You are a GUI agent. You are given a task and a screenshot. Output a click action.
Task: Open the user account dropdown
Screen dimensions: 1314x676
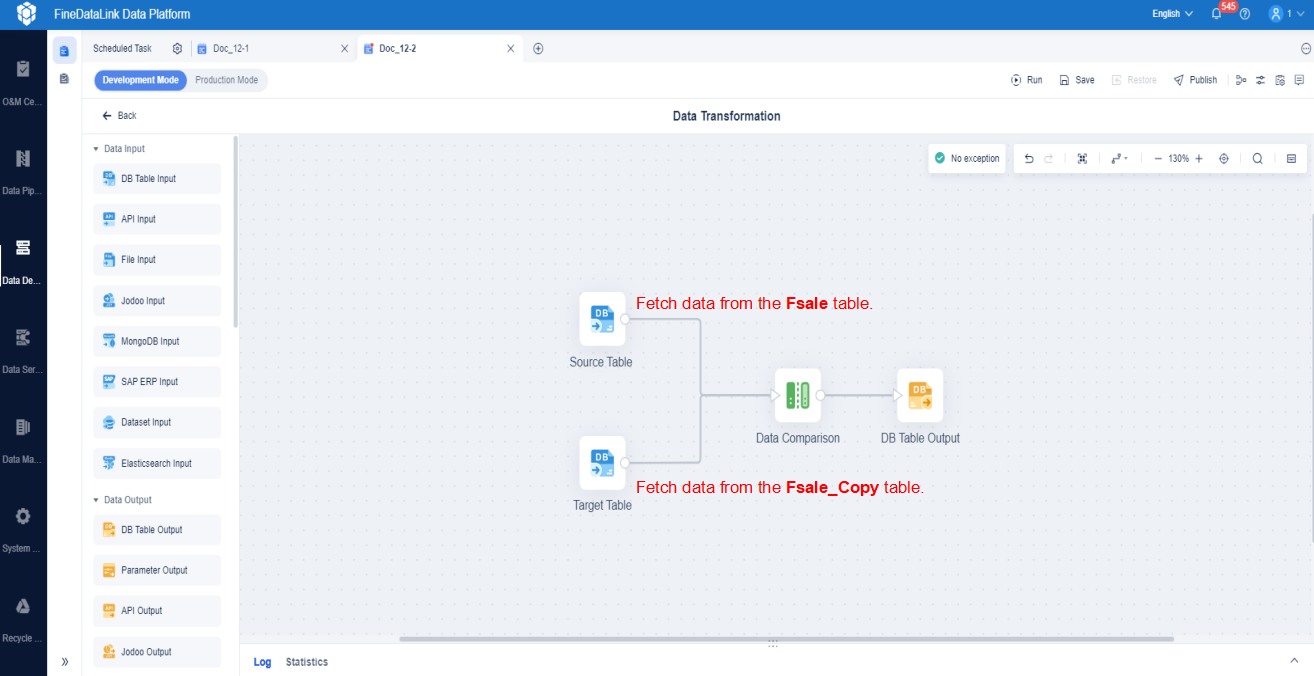pos(1286,14)
